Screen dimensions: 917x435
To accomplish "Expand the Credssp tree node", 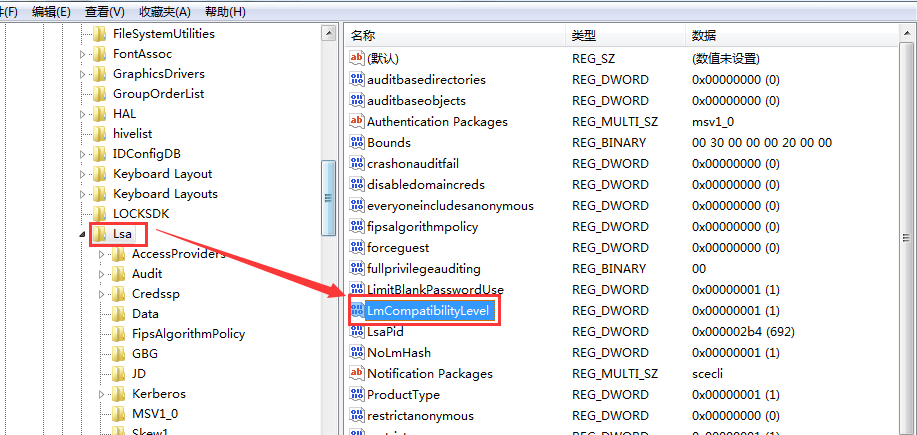I will click(x=101, y=294).
